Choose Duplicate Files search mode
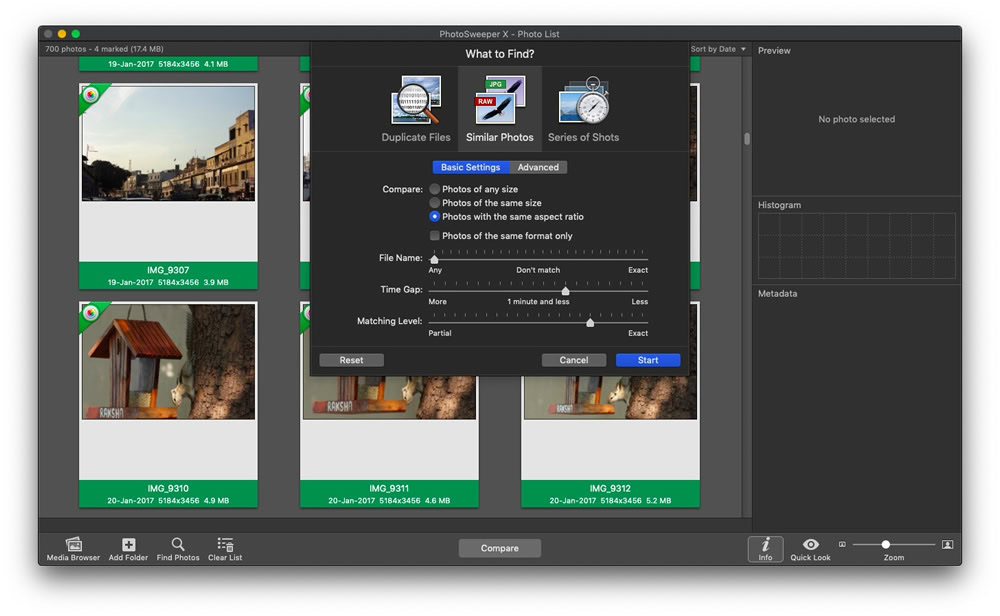This screenshot has width=1000, height=616. [x=416, y=109]
